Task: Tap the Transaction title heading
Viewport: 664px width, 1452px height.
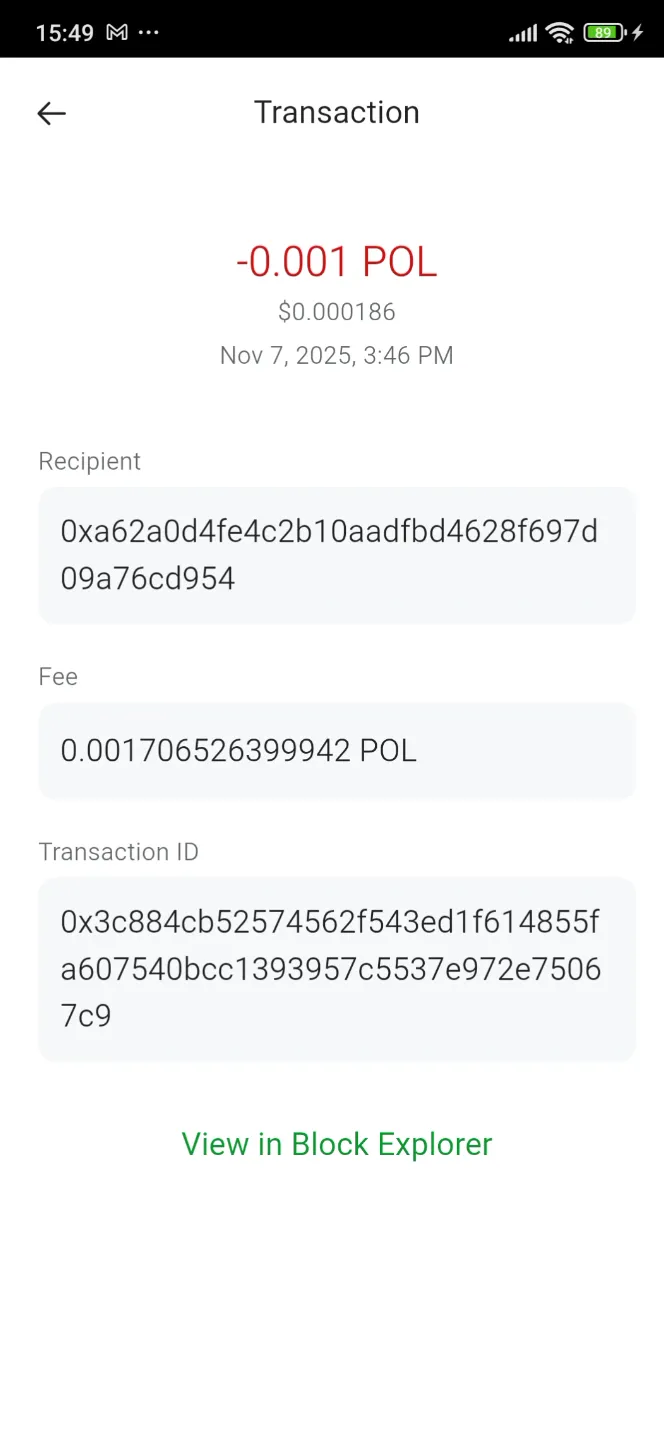Action: (337, 112)
